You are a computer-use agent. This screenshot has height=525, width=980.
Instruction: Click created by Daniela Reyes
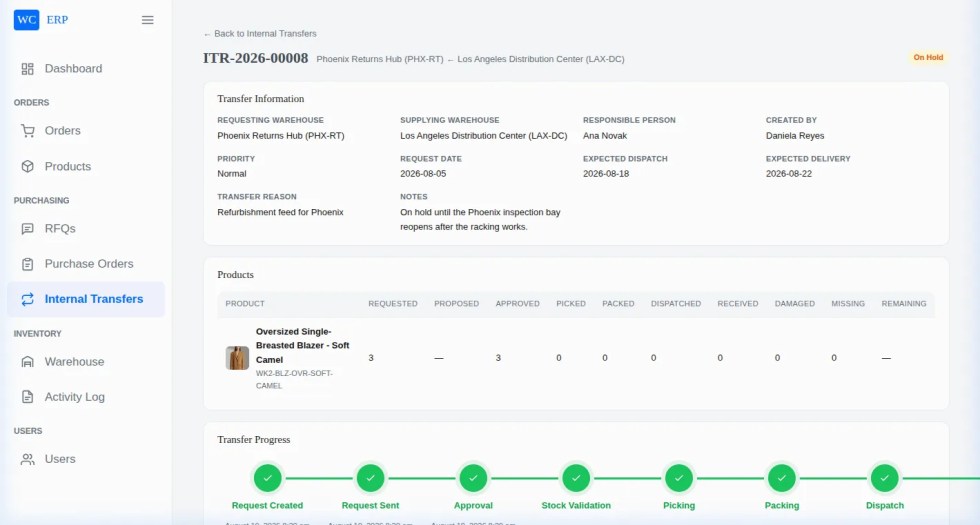pyautogui.click(x=795, y=136)
